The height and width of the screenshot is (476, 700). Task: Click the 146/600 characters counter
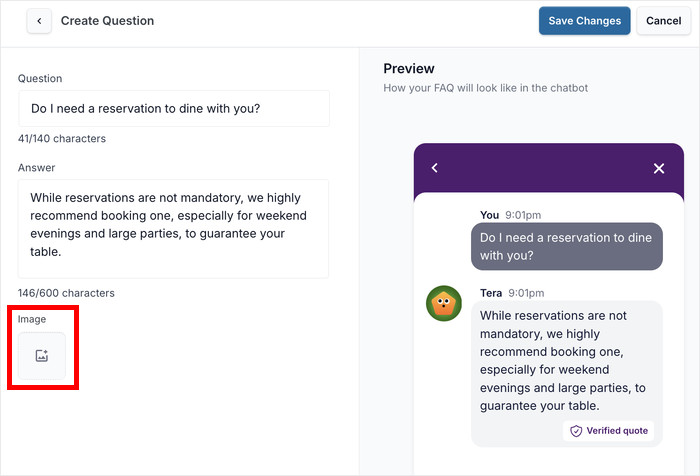pyautogui.click(x=66, y=293)
